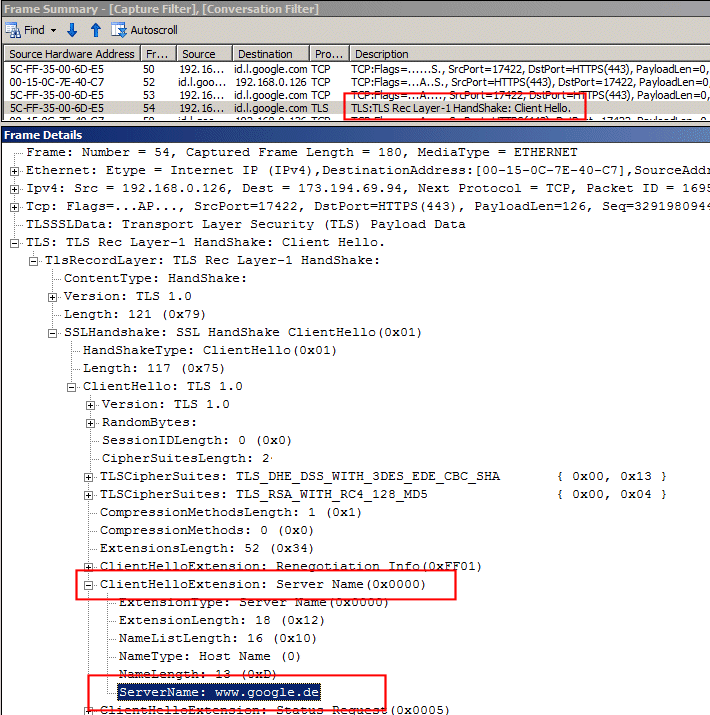Image resolution: width=710 pixels, height=715 pixels.
Task: Open the Find dropdown arrow
Action: point(53,31)
